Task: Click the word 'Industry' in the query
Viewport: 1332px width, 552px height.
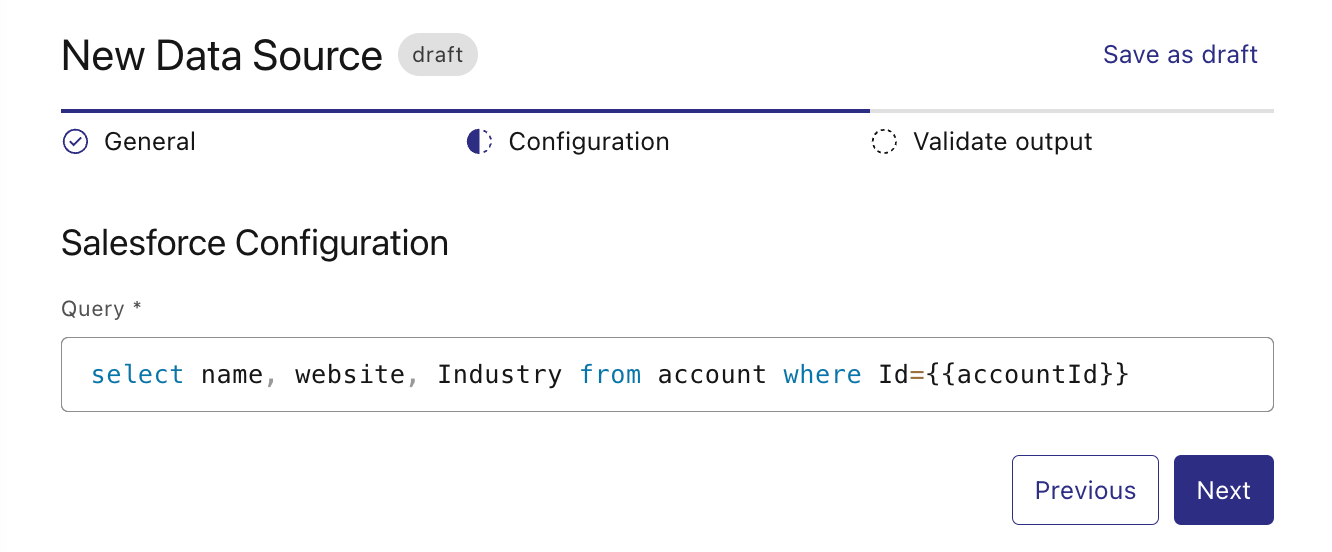Action: (500, 375)
